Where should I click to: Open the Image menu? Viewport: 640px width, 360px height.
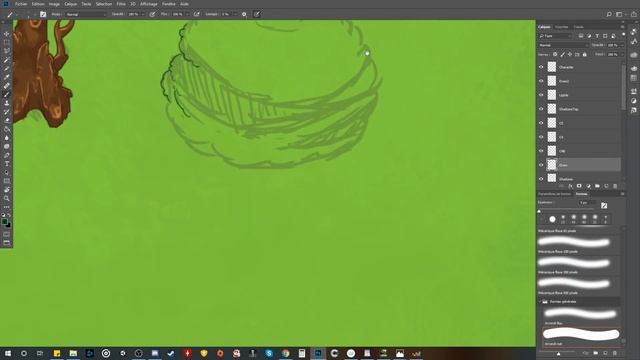click(54, 4)
